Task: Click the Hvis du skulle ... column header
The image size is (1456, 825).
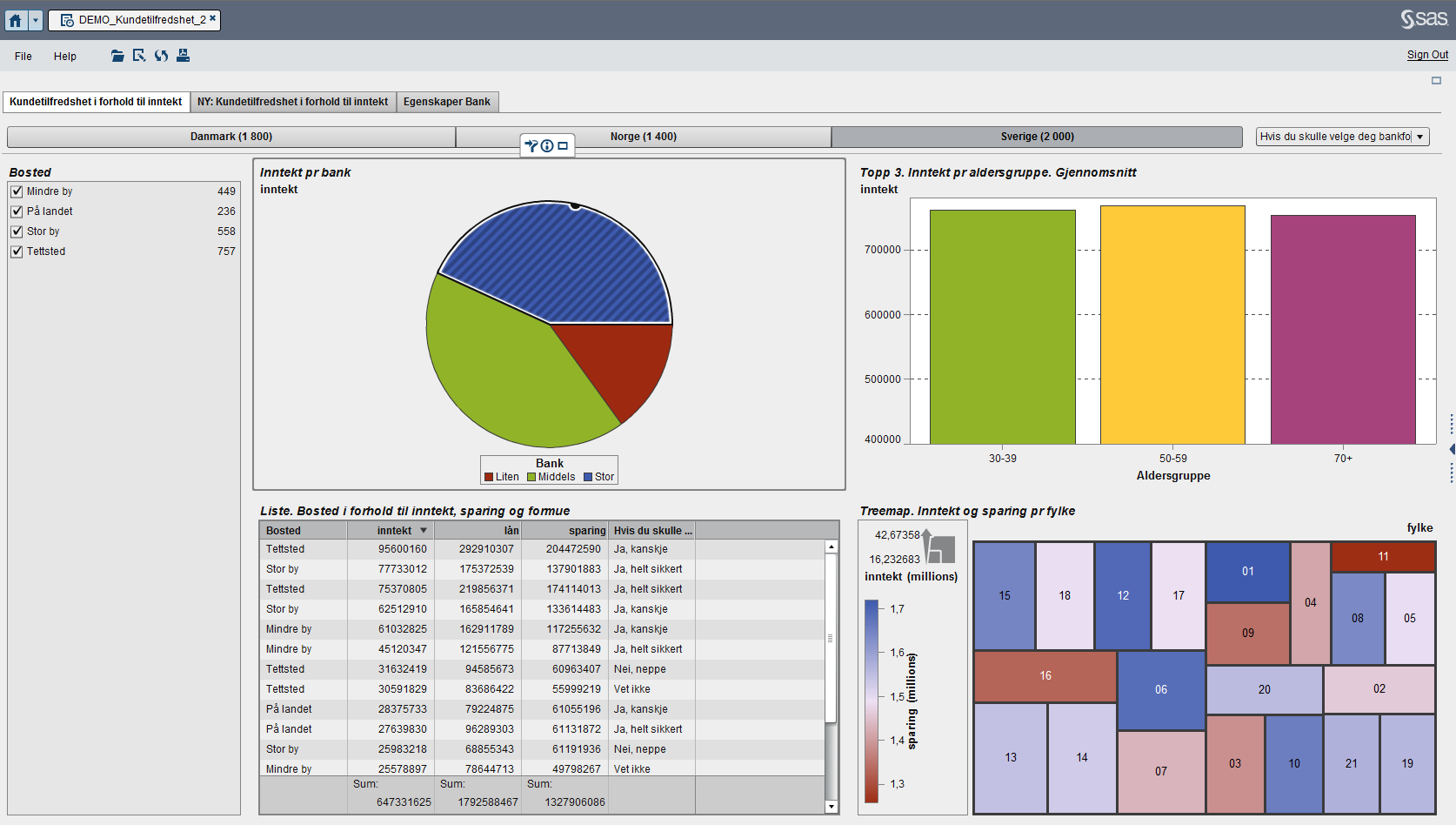Action: pos(652,531)
